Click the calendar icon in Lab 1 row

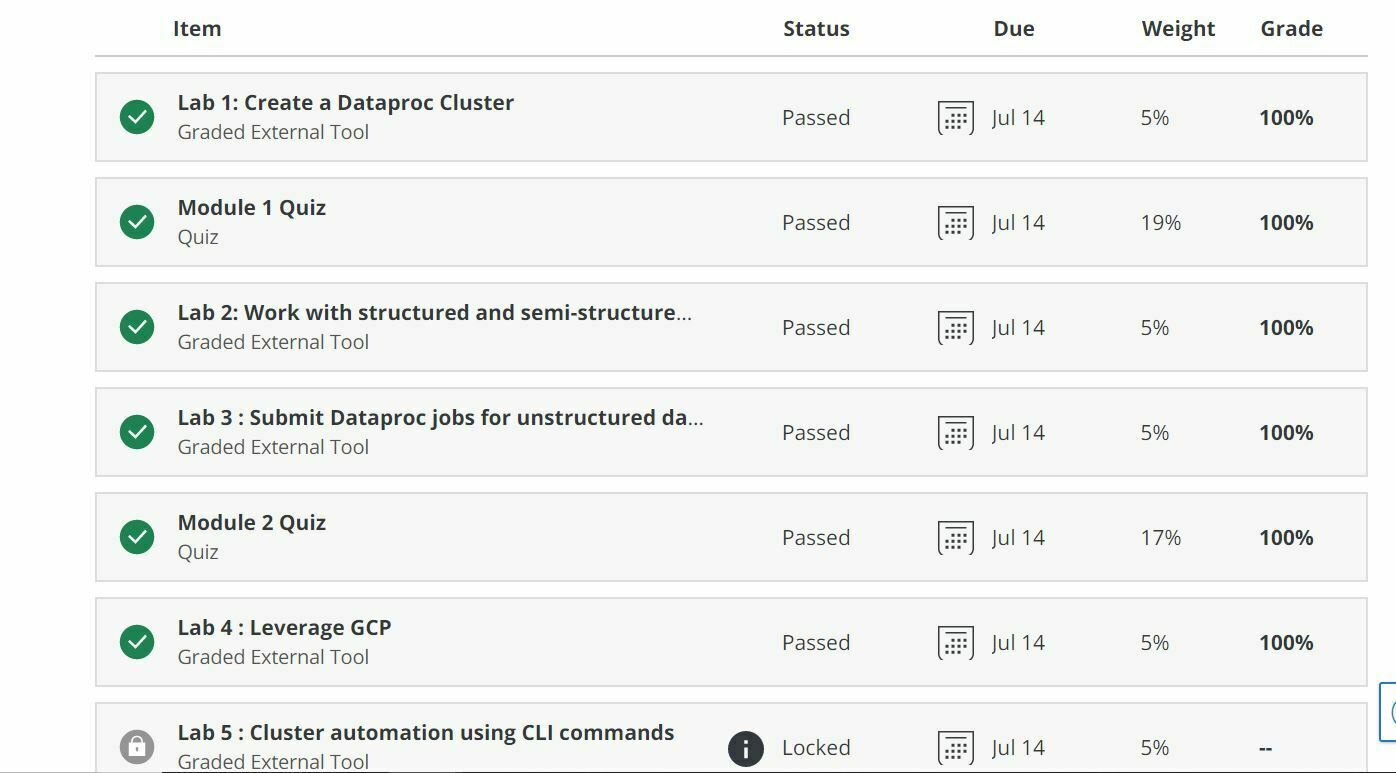pyautogui.click(x=956, y=117)
